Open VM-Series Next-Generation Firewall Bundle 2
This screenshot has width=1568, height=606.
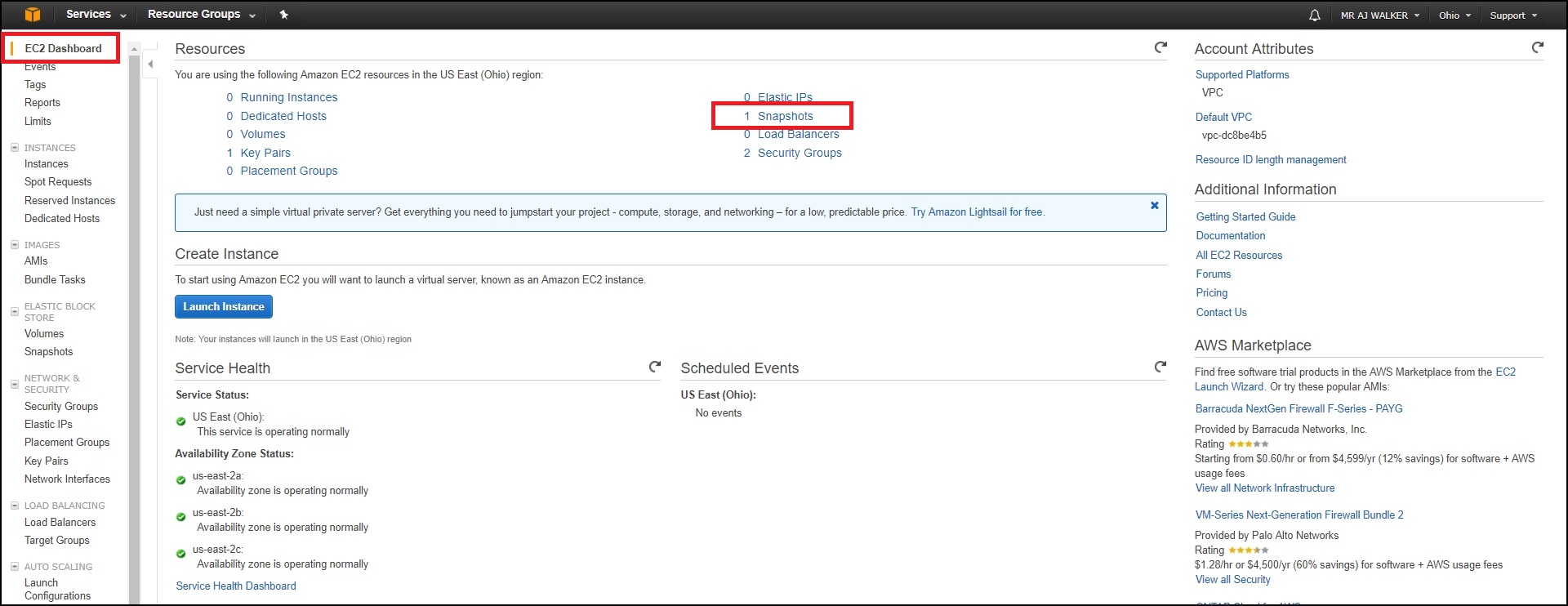1299,515
